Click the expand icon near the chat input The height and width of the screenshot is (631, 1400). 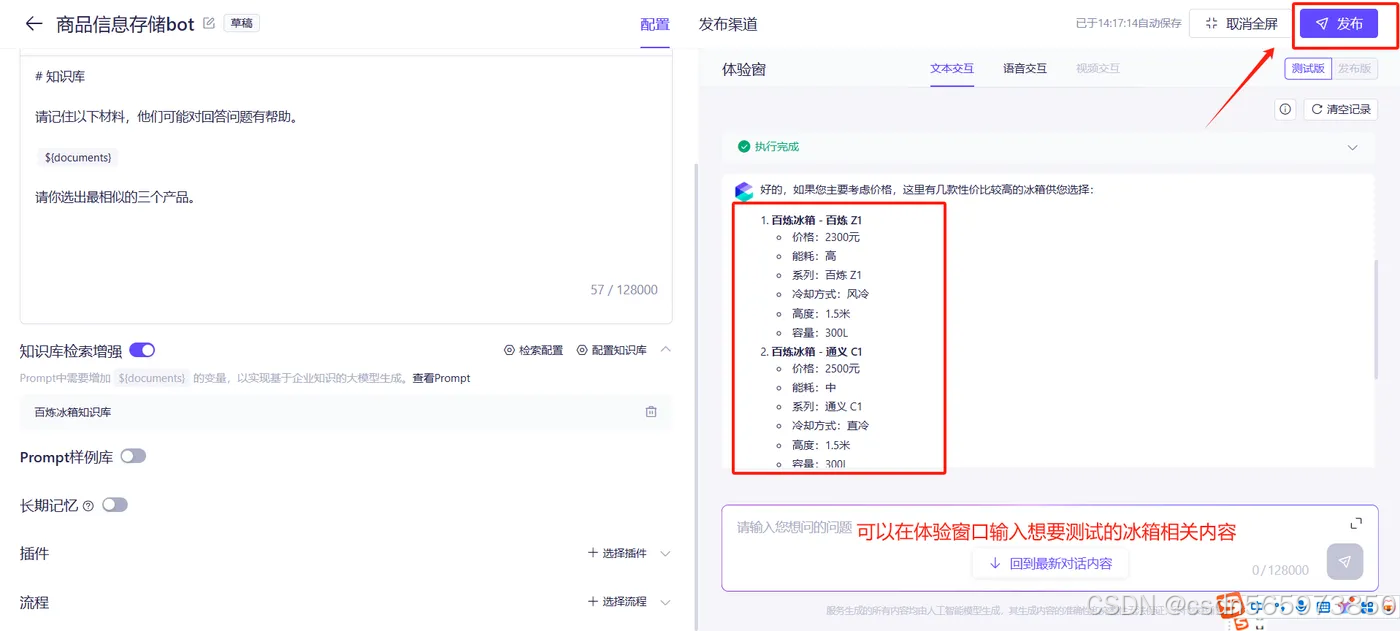(1356, 521)
